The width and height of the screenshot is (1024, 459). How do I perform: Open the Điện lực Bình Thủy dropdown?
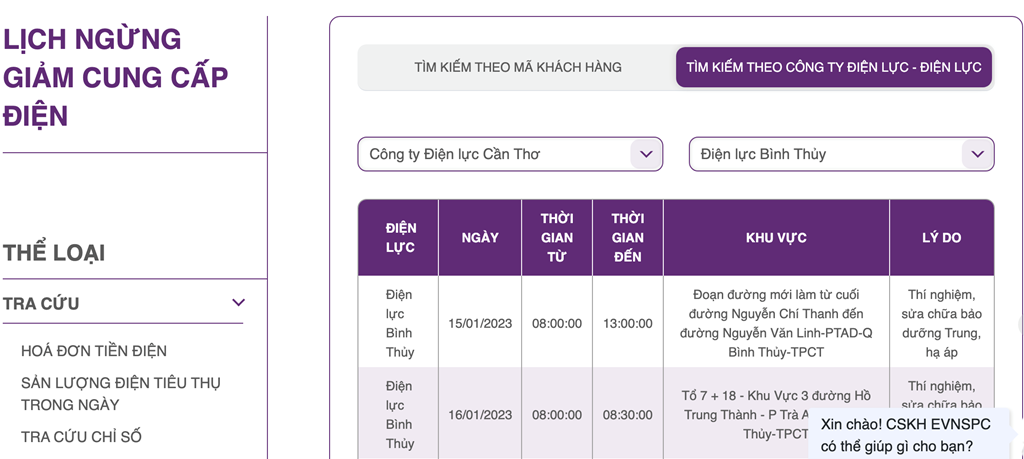pyautogui.click(x=826, y=154)
